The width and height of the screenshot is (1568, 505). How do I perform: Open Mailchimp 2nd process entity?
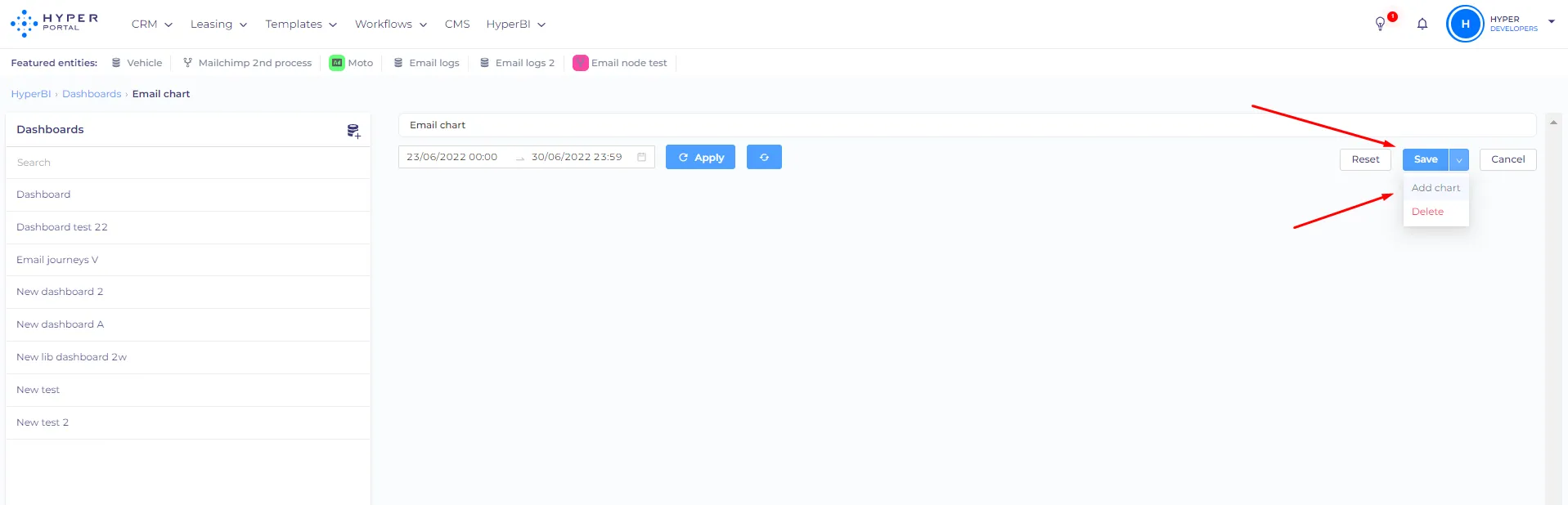[x=247, y=63]
